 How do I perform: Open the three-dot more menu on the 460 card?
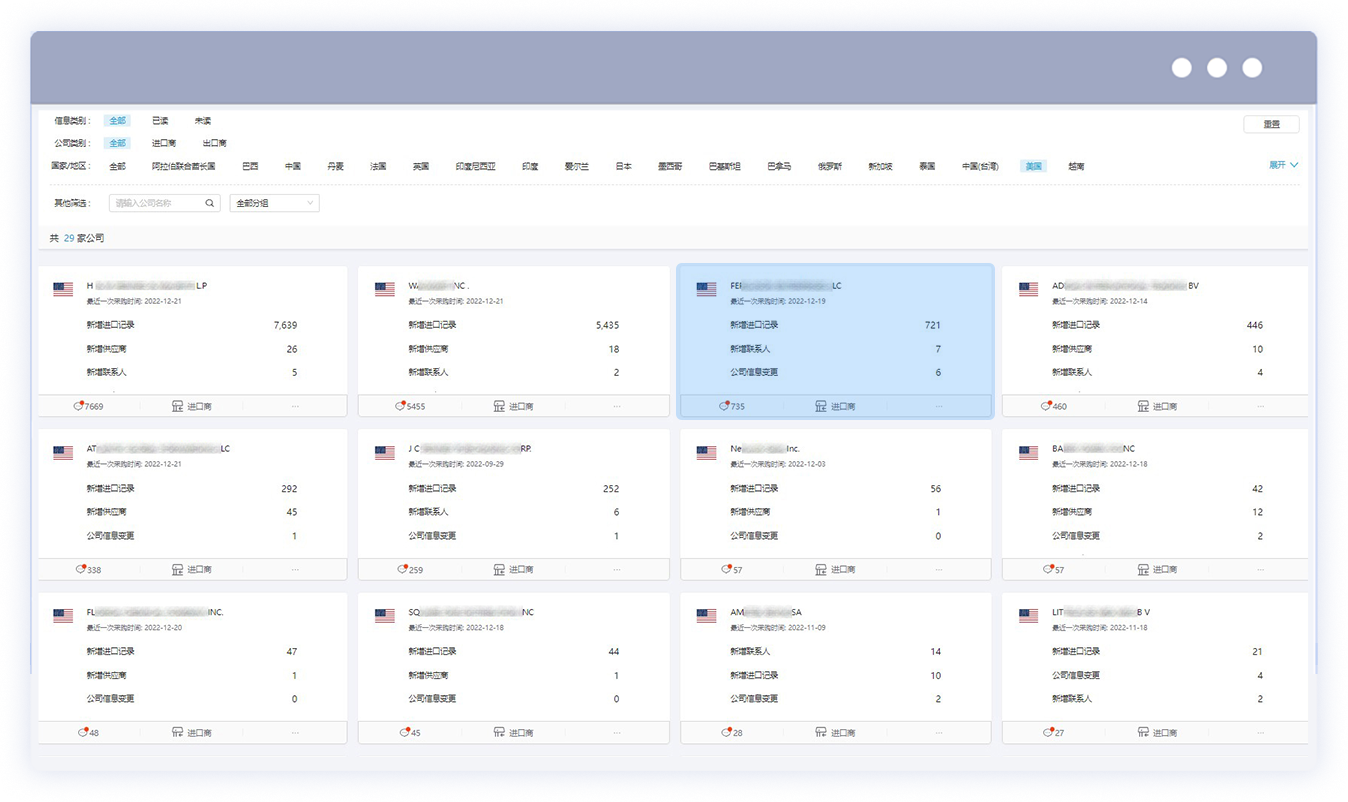[1260, 406]
